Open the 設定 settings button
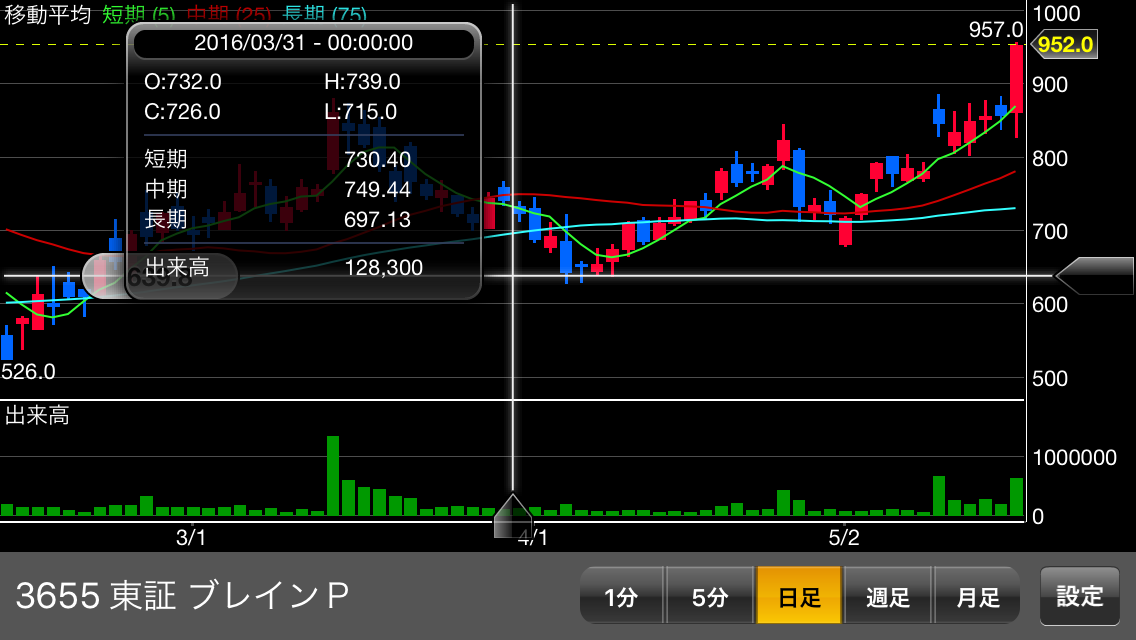The height and width of the screenshot is (640, 1136). (x=1080, y=596)
